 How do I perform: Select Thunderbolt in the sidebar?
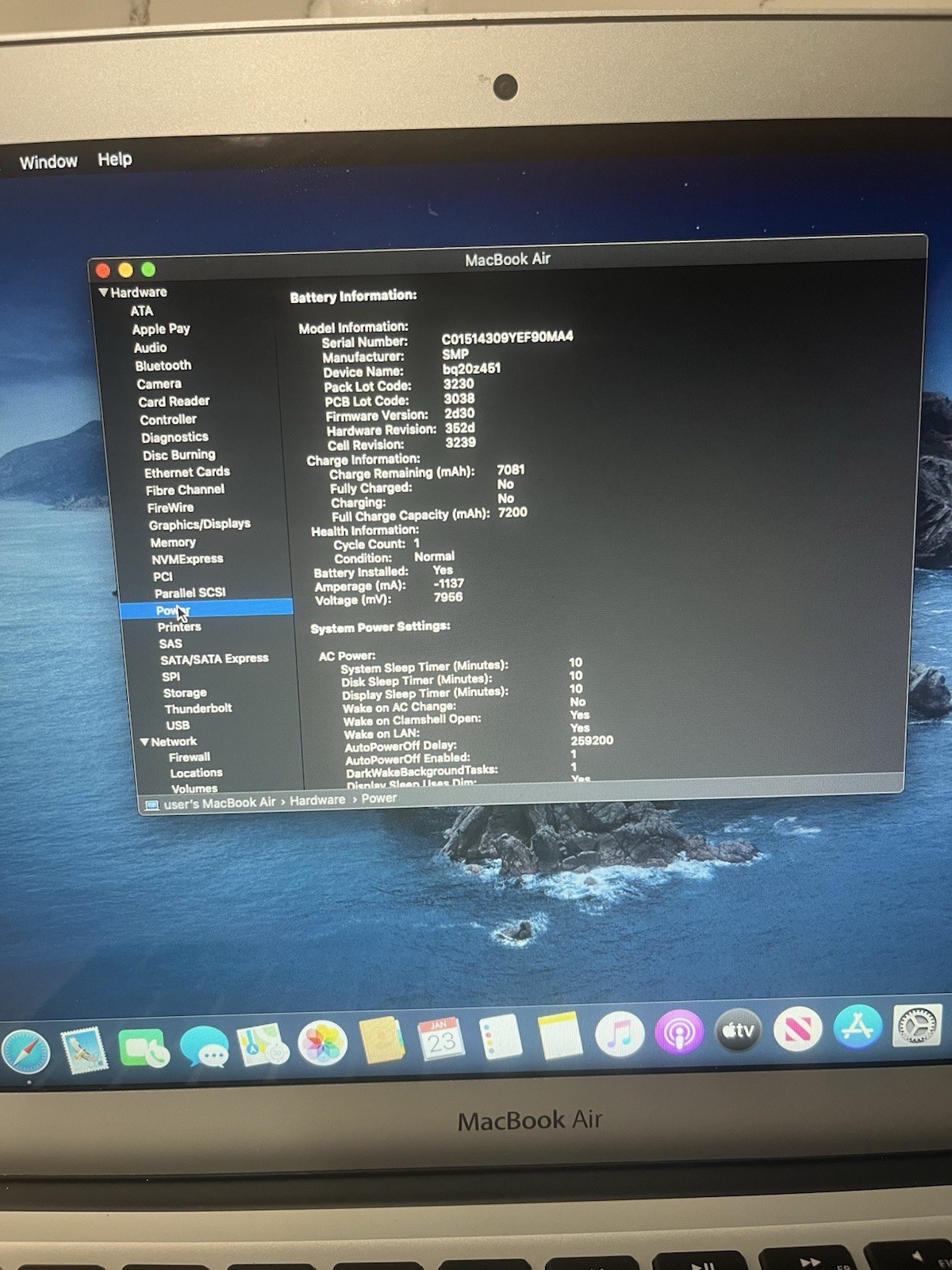click(198, 709)
